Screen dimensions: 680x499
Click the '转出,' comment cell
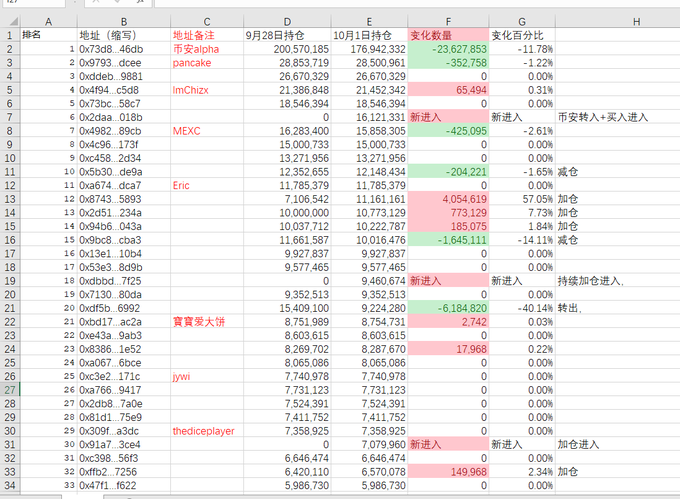click(618, 308)
